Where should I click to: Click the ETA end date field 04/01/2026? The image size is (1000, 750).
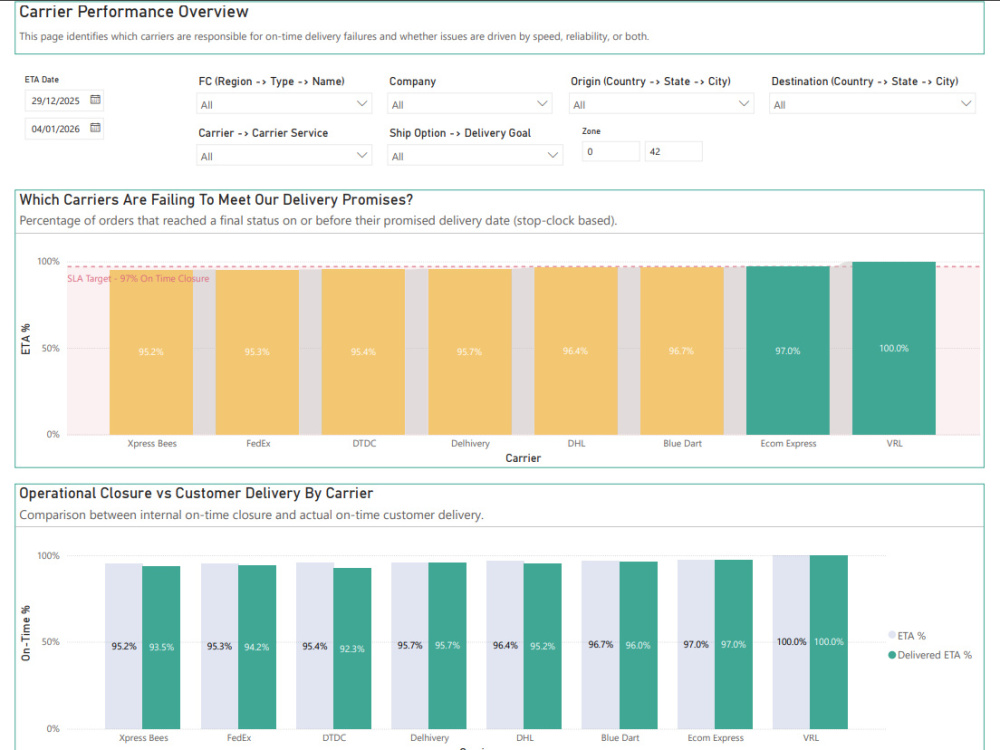pyautogui.click(x=64, y=128)
